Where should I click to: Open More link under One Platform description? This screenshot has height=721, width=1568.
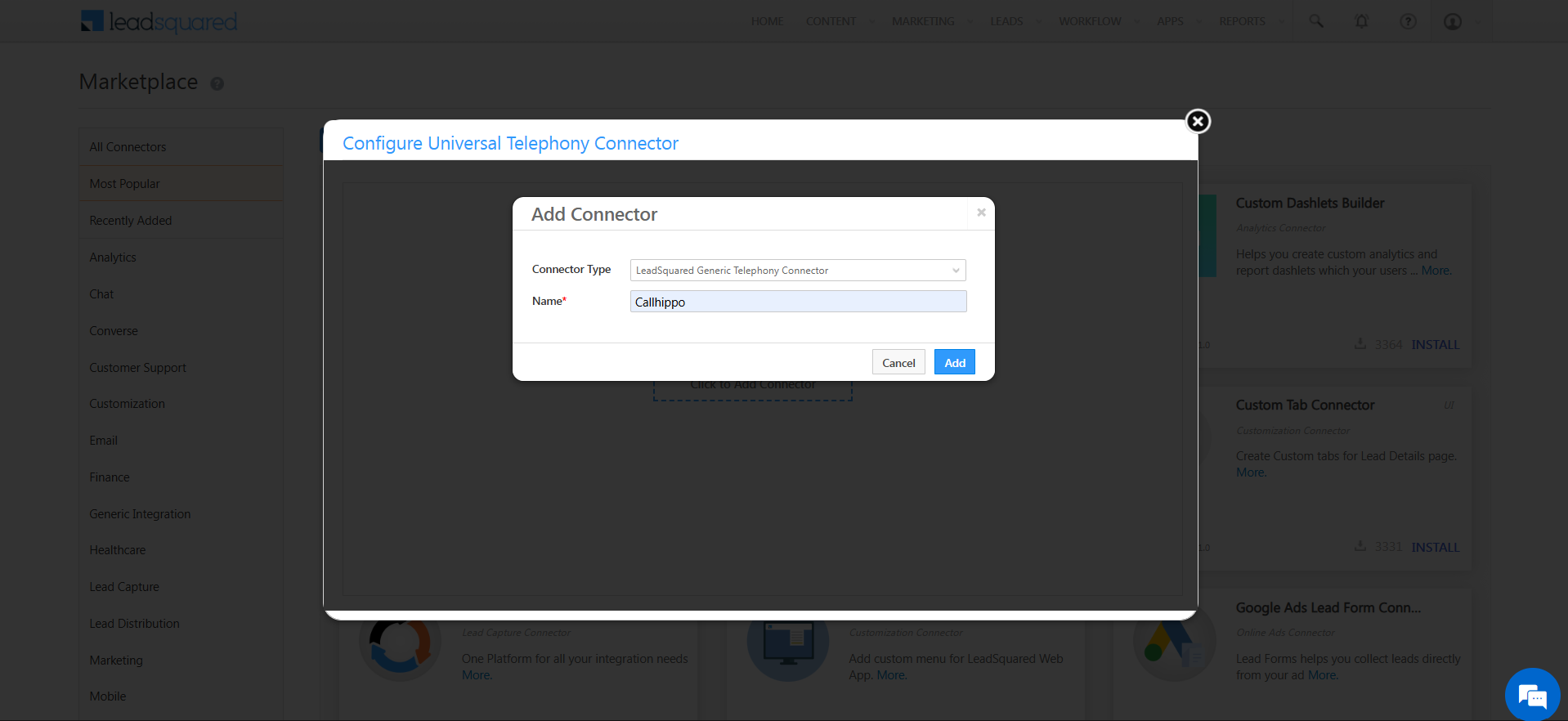(477, 675)
